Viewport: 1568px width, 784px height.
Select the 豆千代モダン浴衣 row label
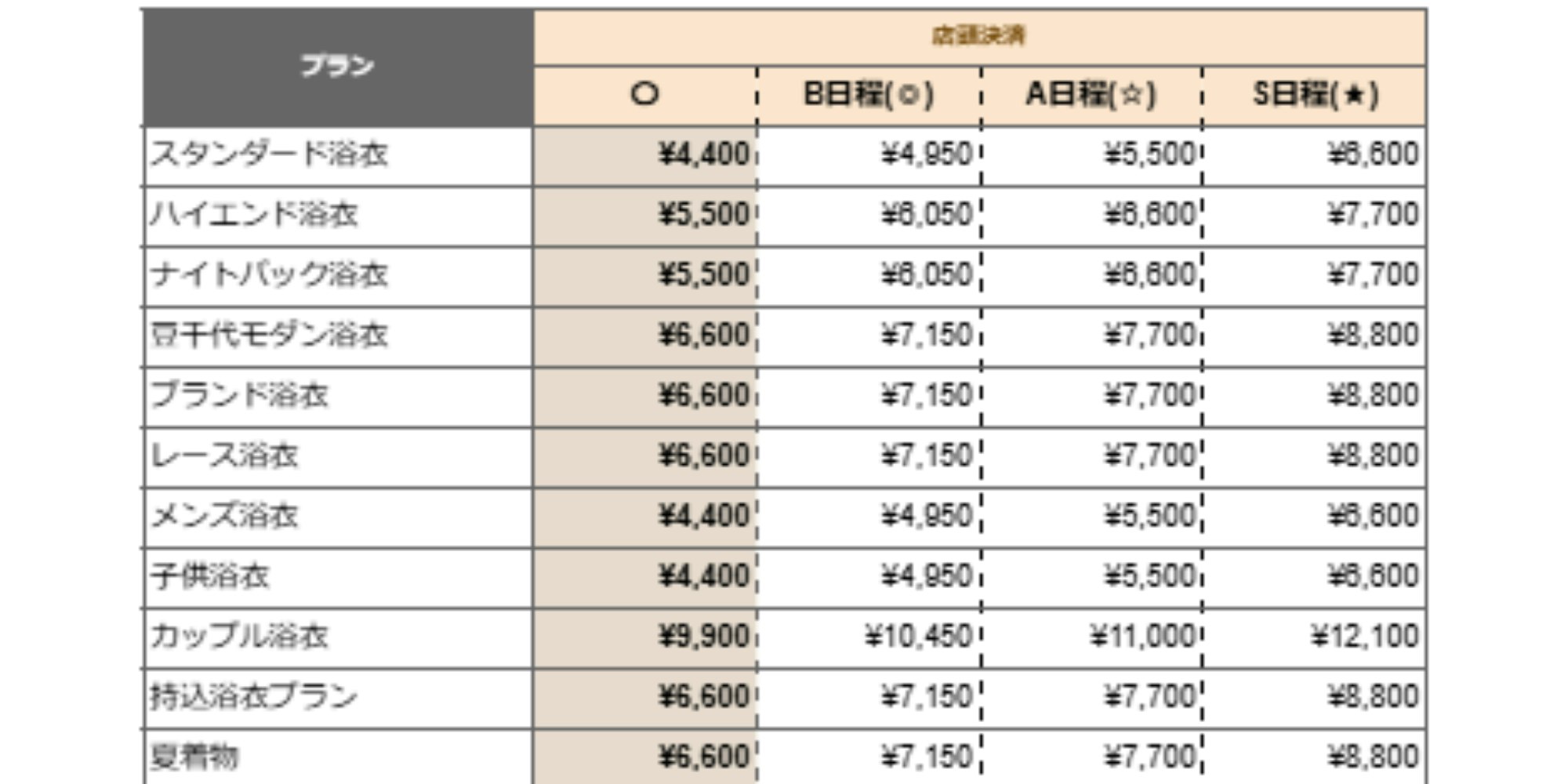(x=269, y=336)
